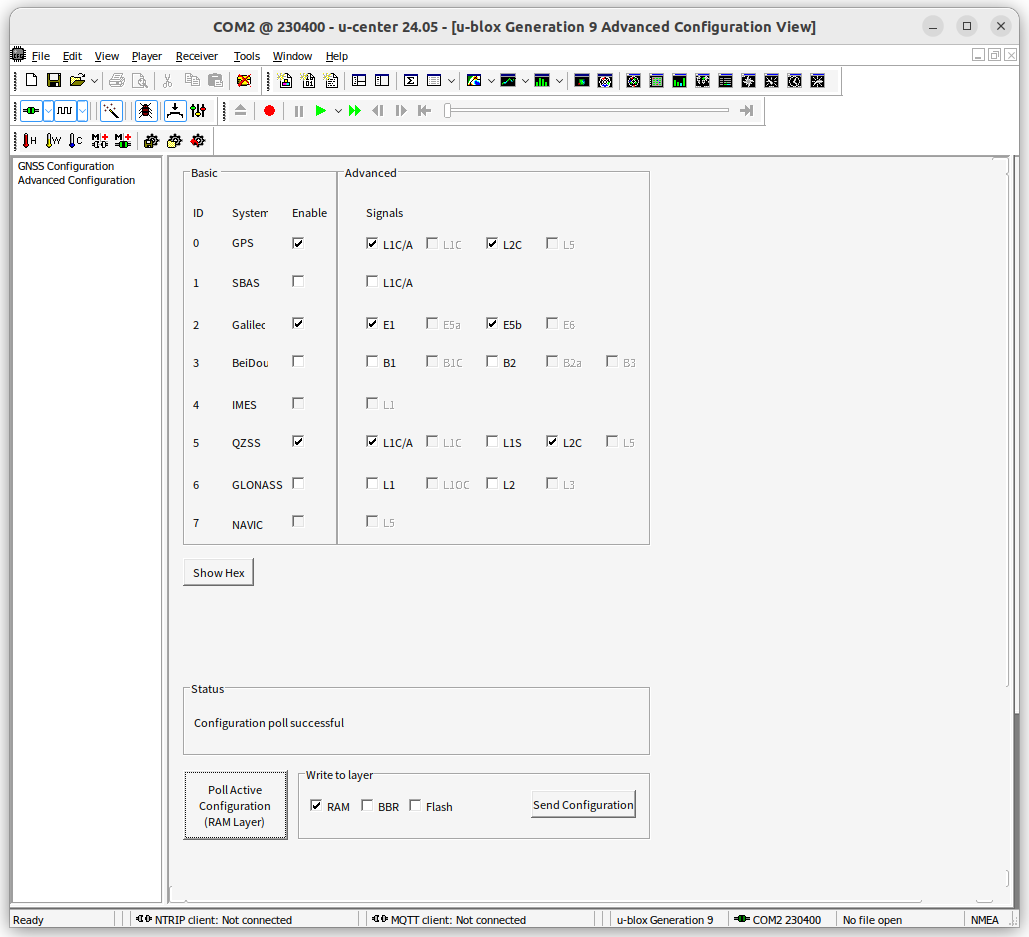Uncheck the GPS L2C signal checkbox

tap(492, 243)
